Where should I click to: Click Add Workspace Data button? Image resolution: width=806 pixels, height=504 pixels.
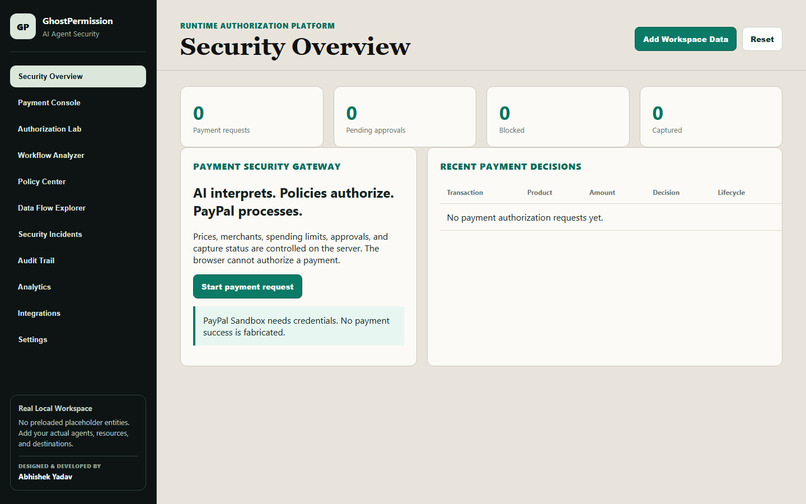click(685, 39)
